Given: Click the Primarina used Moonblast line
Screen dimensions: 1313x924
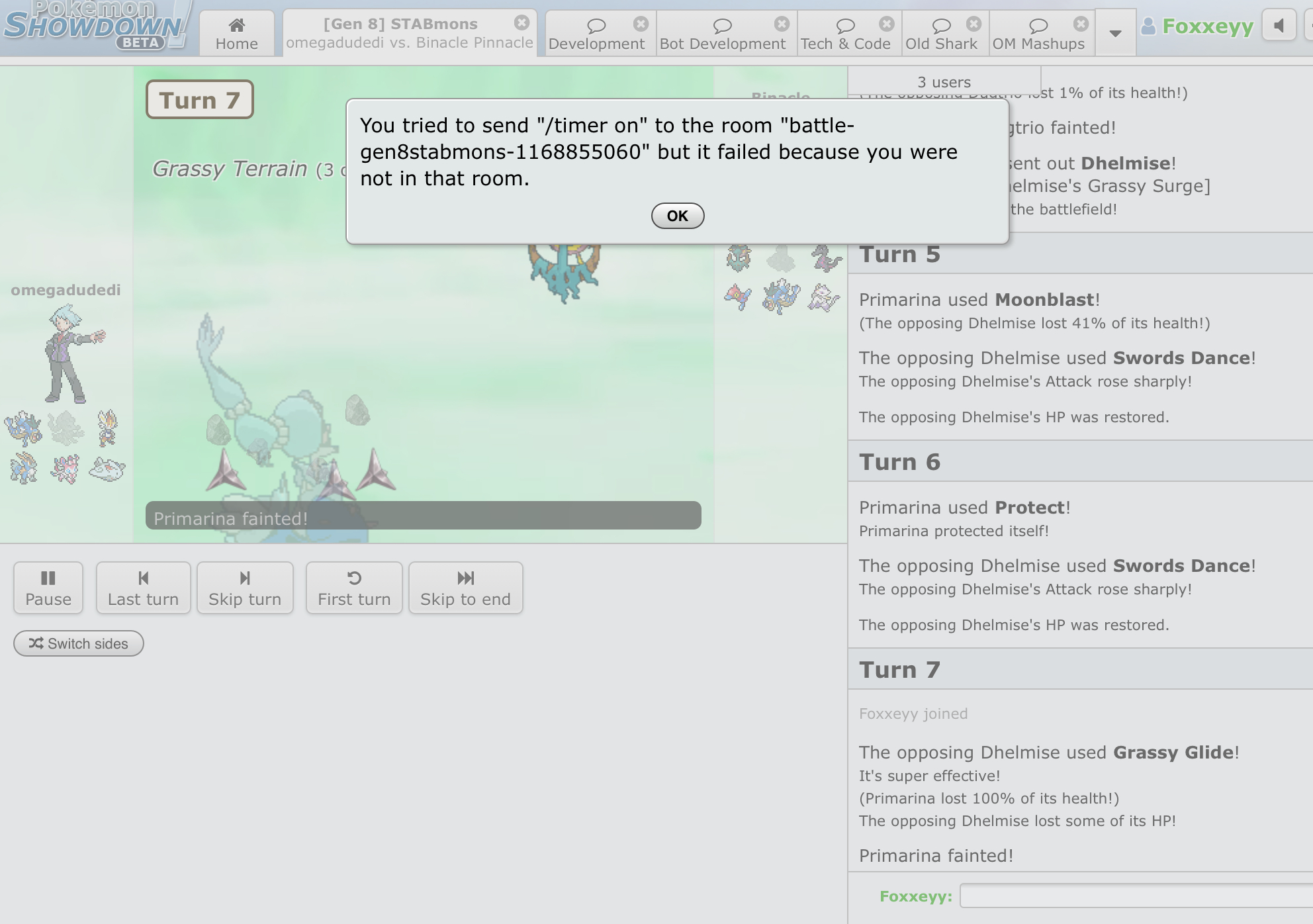Looking at the screenshot, I should [979, 300].
